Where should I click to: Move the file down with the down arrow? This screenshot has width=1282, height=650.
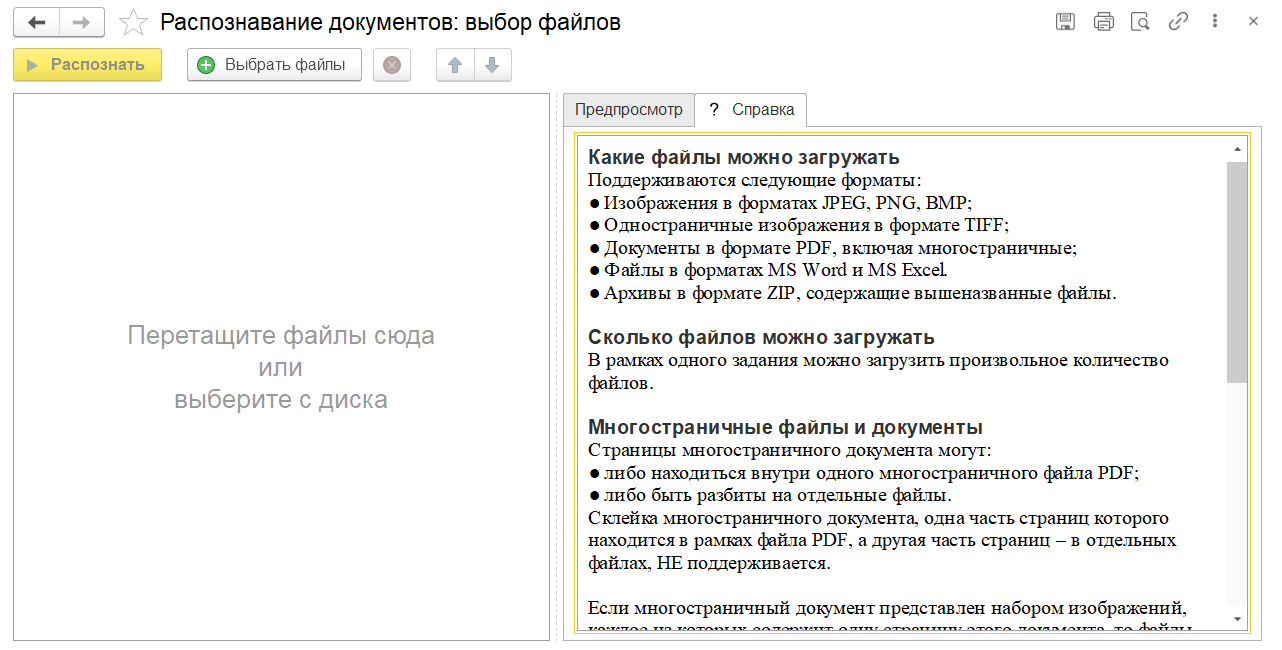tap(492, 65)
